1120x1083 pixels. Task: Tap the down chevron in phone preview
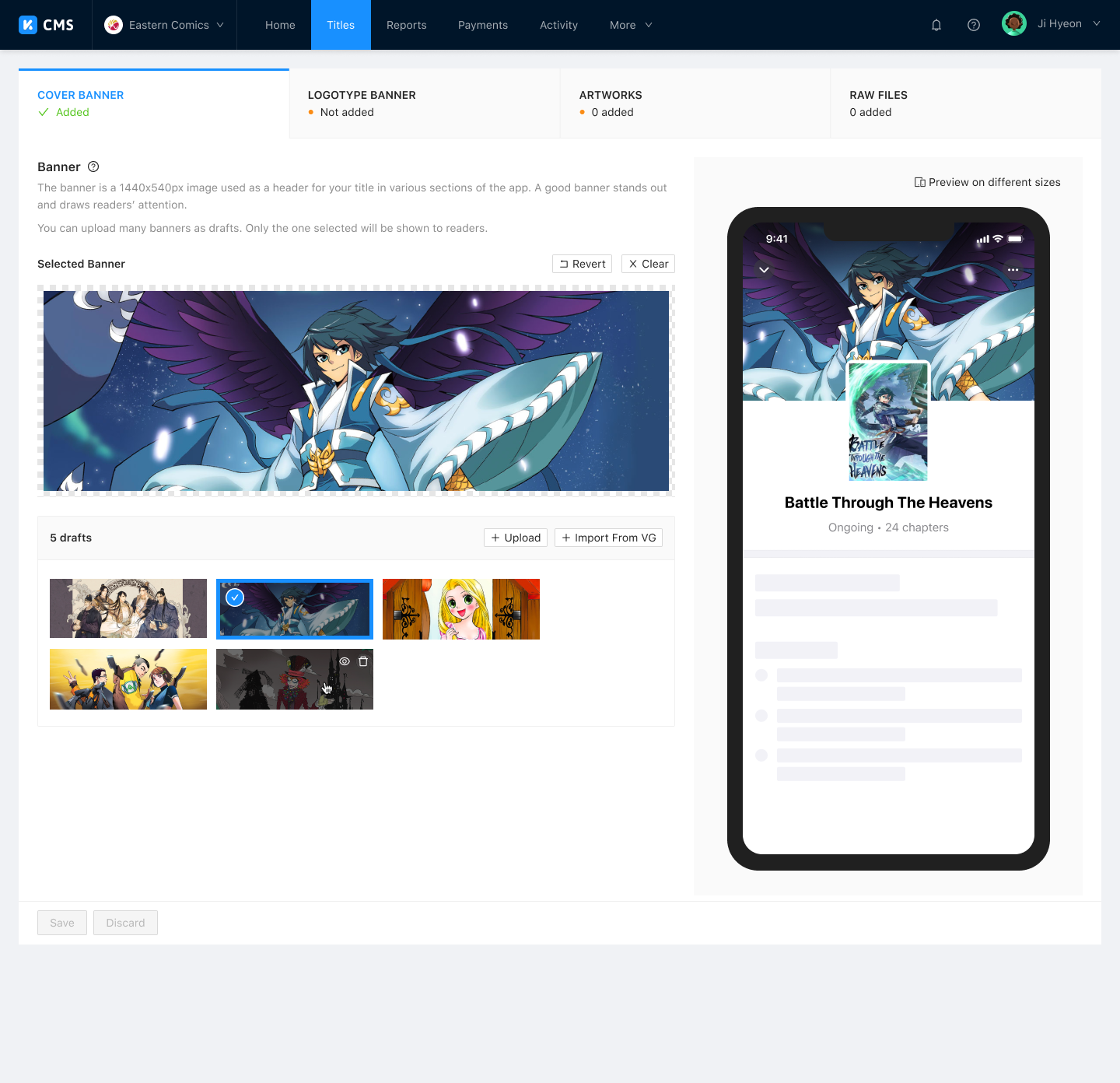pyautogui.click(x=764, y=270)
